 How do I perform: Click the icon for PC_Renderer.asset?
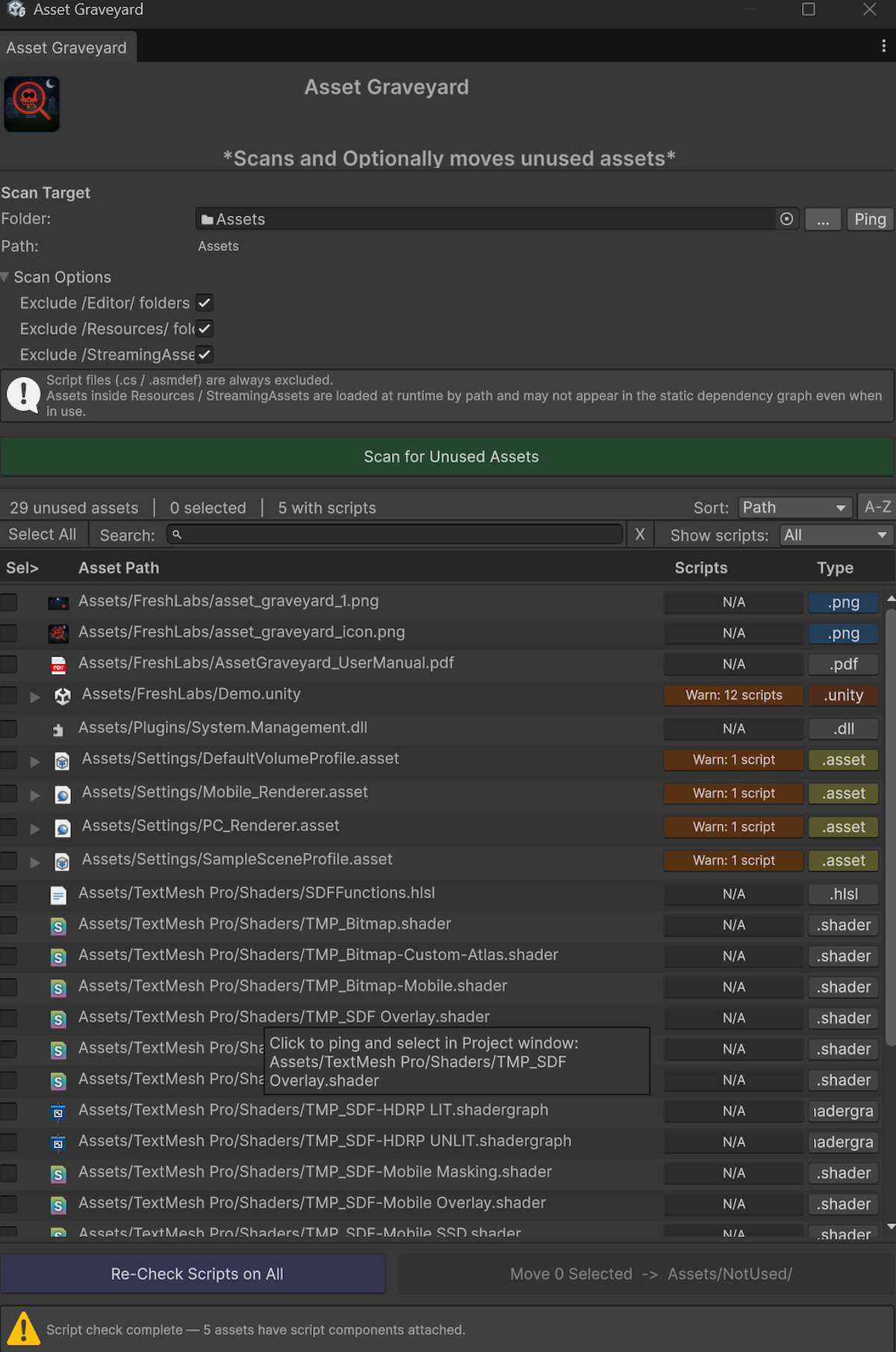63,828
